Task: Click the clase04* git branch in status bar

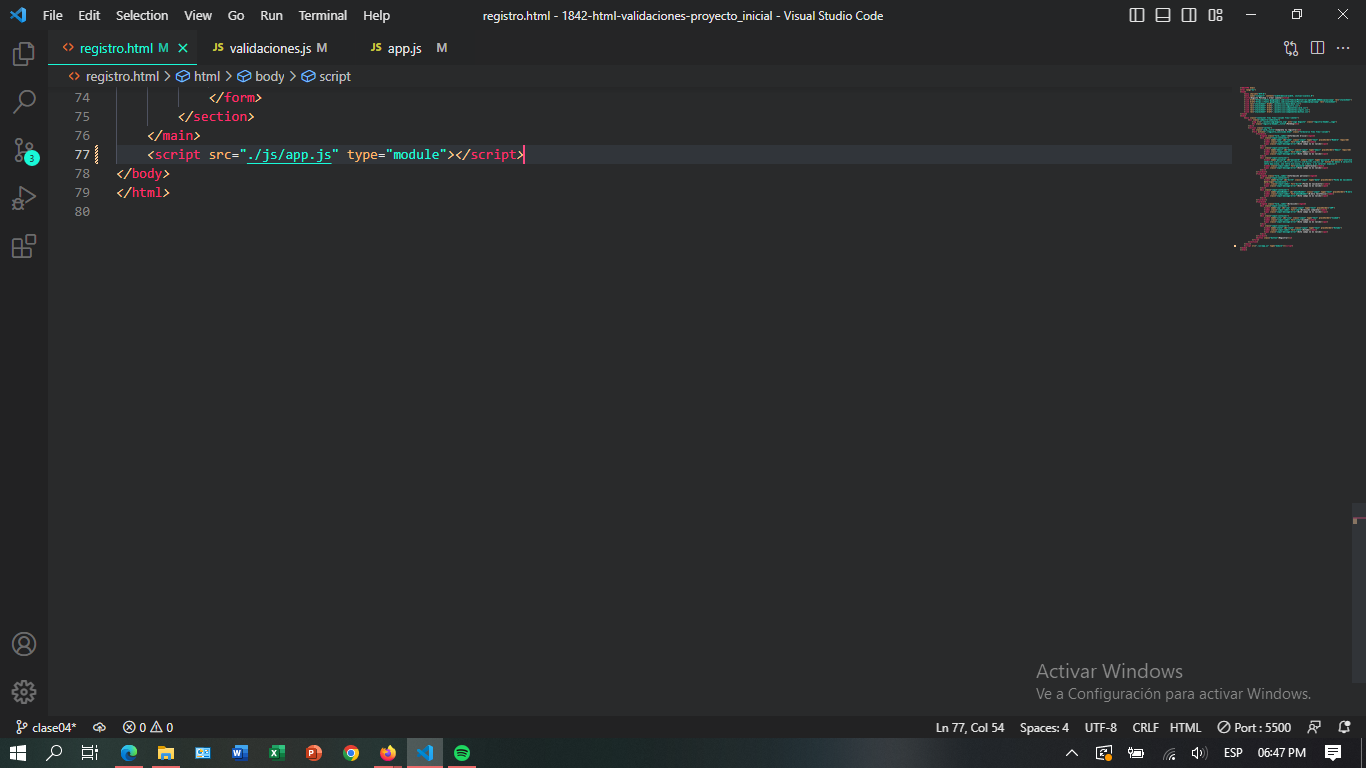Action: pos(46,727)
